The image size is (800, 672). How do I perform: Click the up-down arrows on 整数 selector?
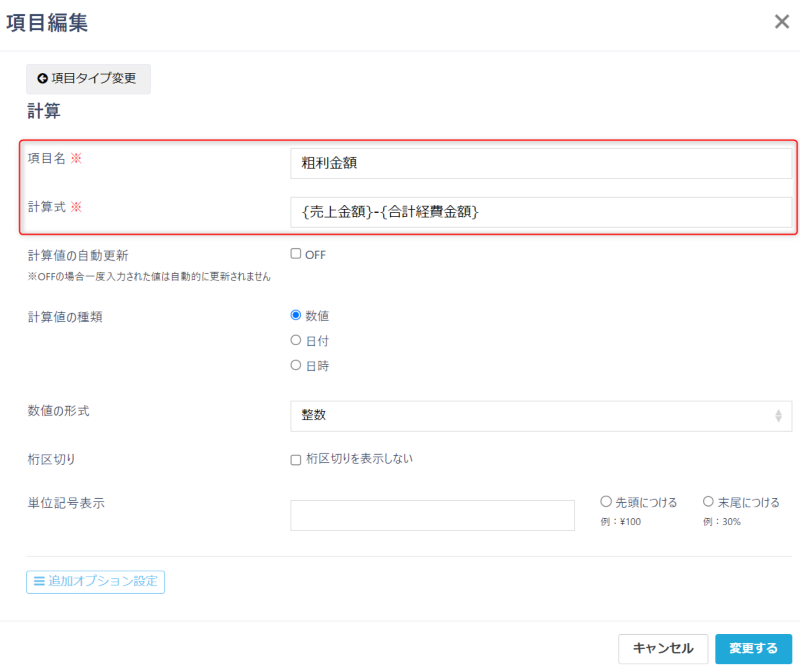778,415
